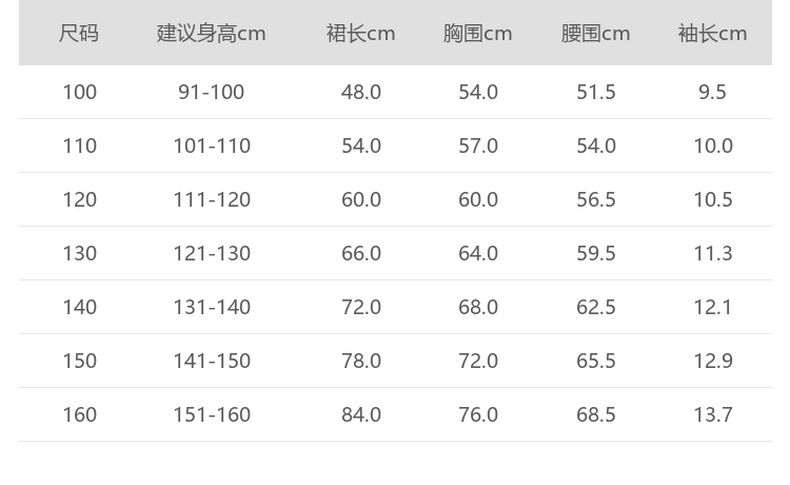The image size is (790, 485).
Task: Select the 141-150 height range cell
Action: click(211, 361)
